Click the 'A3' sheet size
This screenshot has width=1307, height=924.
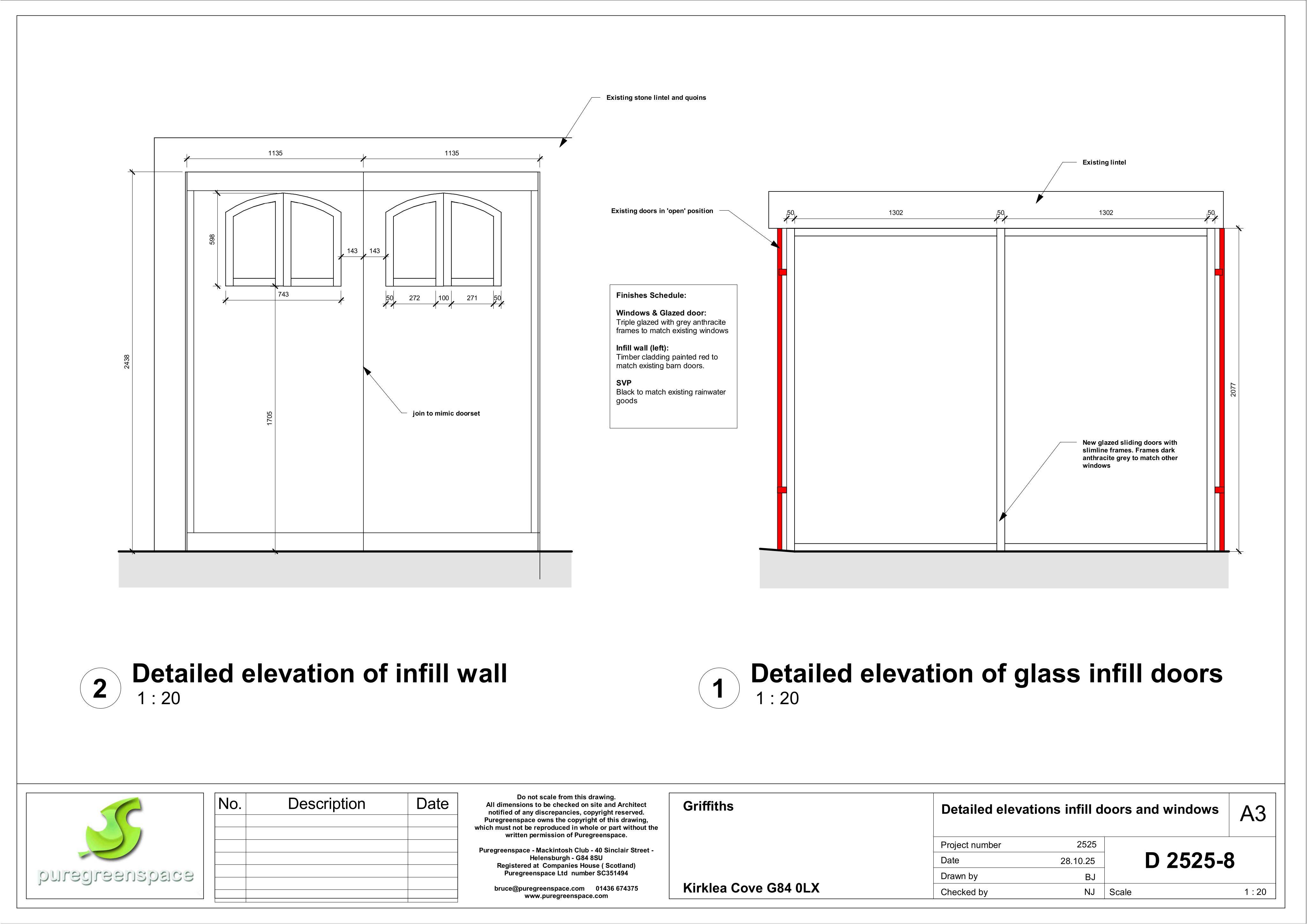[1252, 814]
